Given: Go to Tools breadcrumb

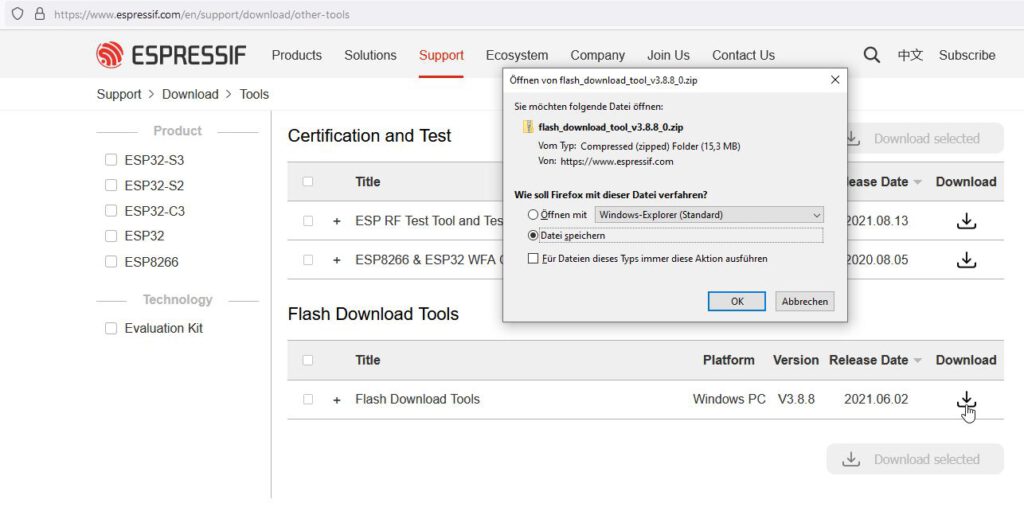Looking at the screenshot, I should coord(254,94).
